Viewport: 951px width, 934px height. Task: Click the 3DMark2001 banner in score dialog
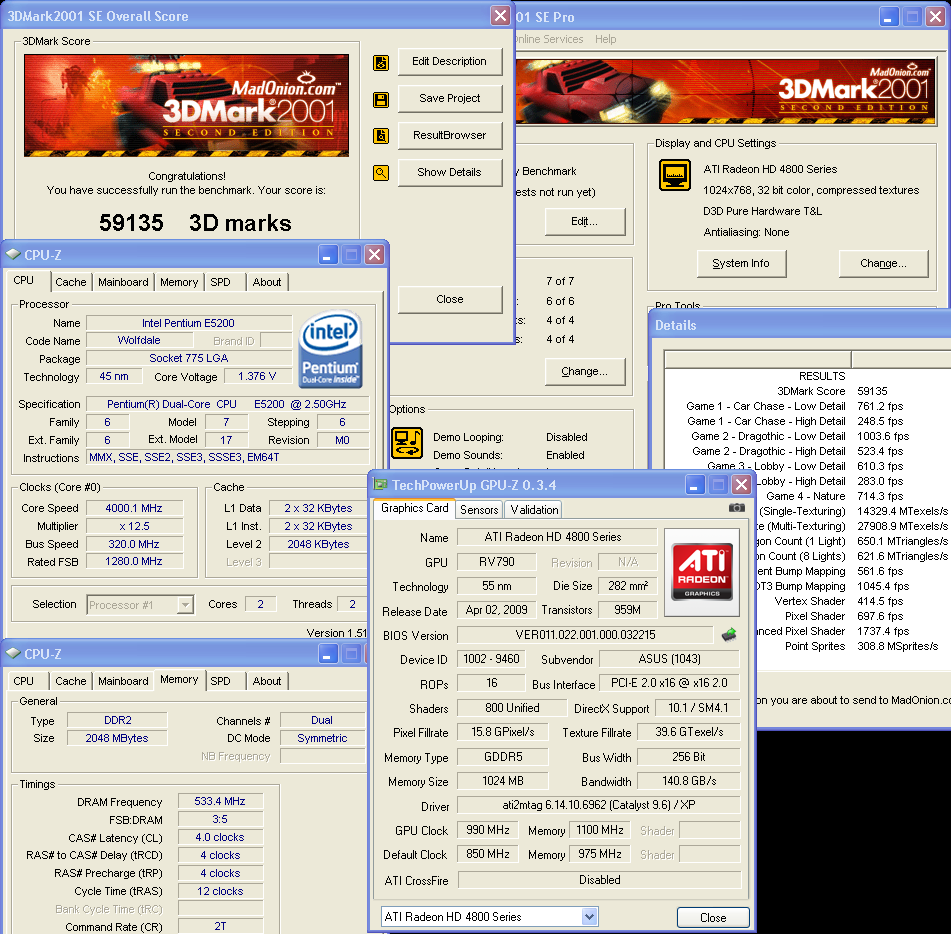[186, 106]
